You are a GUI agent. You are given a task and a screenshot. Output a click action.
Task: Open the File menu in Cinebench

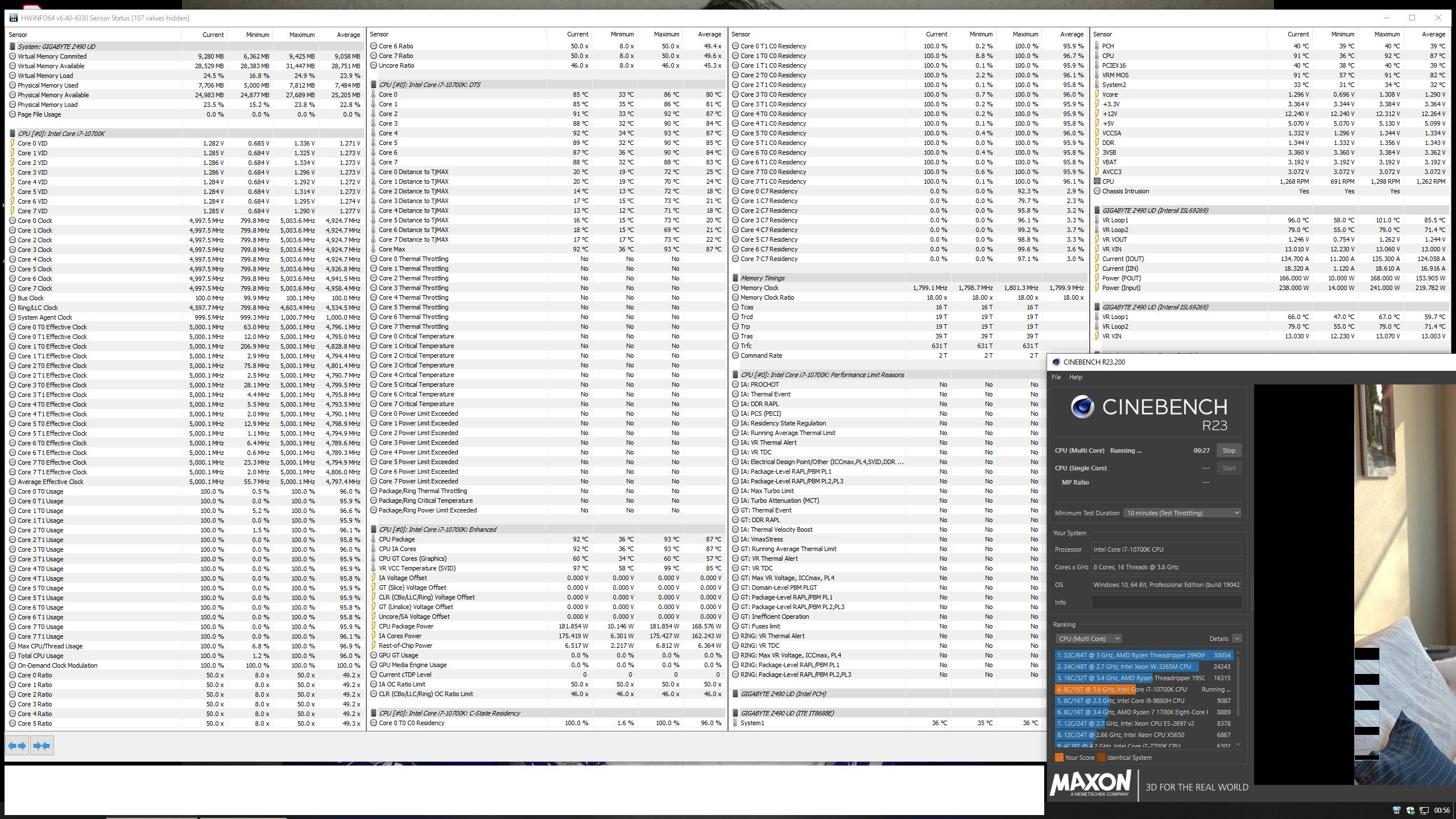(x=1056, y=377)
